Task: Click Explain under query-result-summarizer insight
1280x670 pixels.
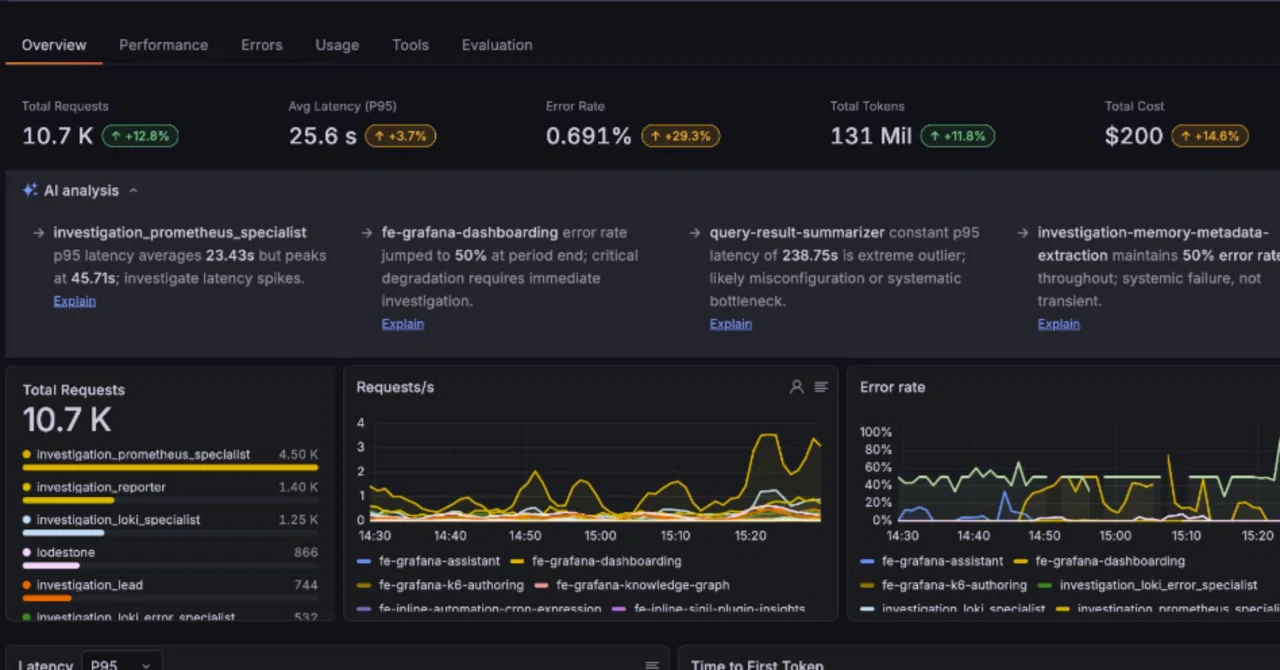Action: pos(731,324)
